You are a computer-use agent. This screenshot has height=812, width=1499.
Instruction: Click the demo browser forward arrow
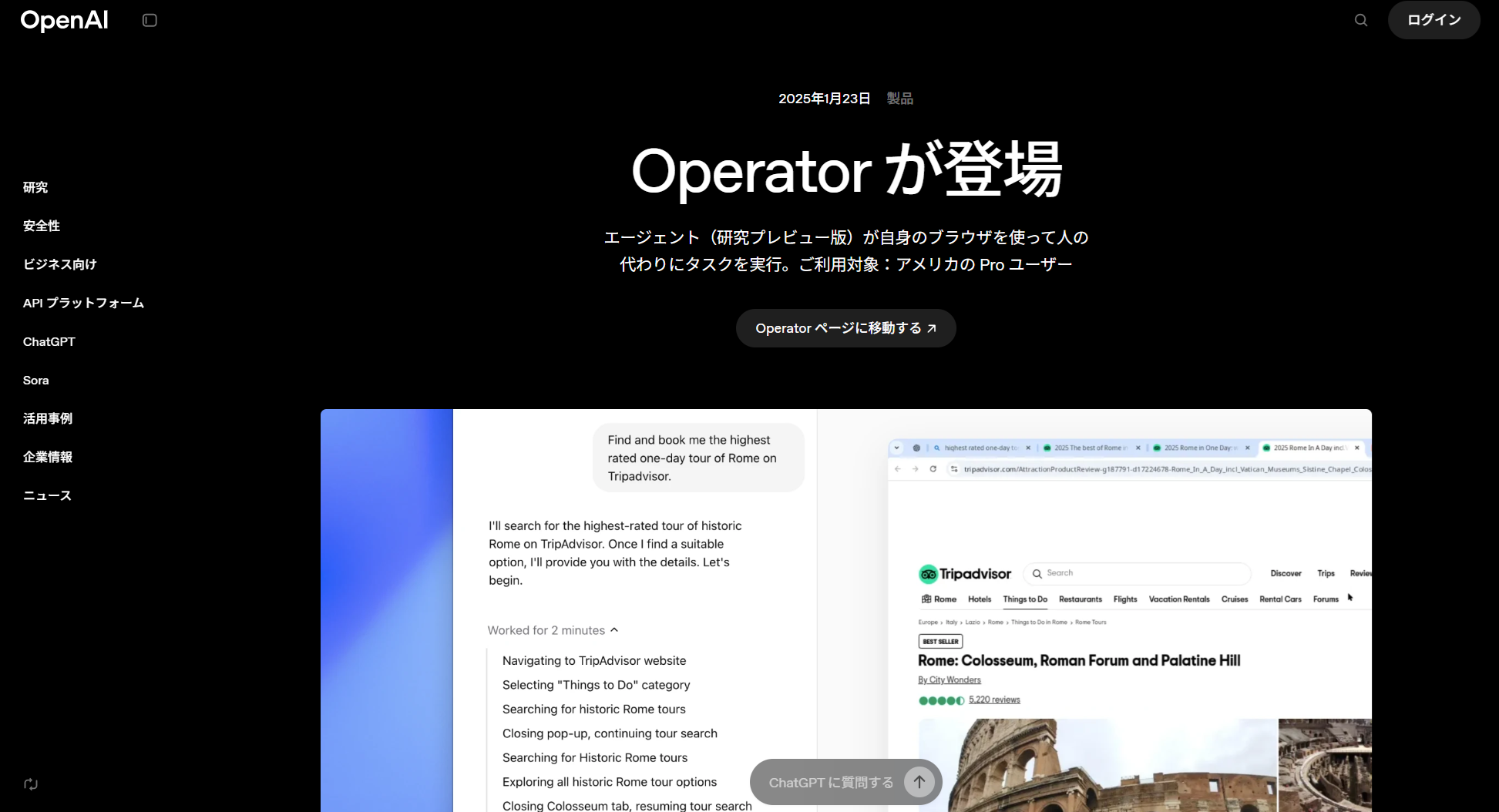915,469
